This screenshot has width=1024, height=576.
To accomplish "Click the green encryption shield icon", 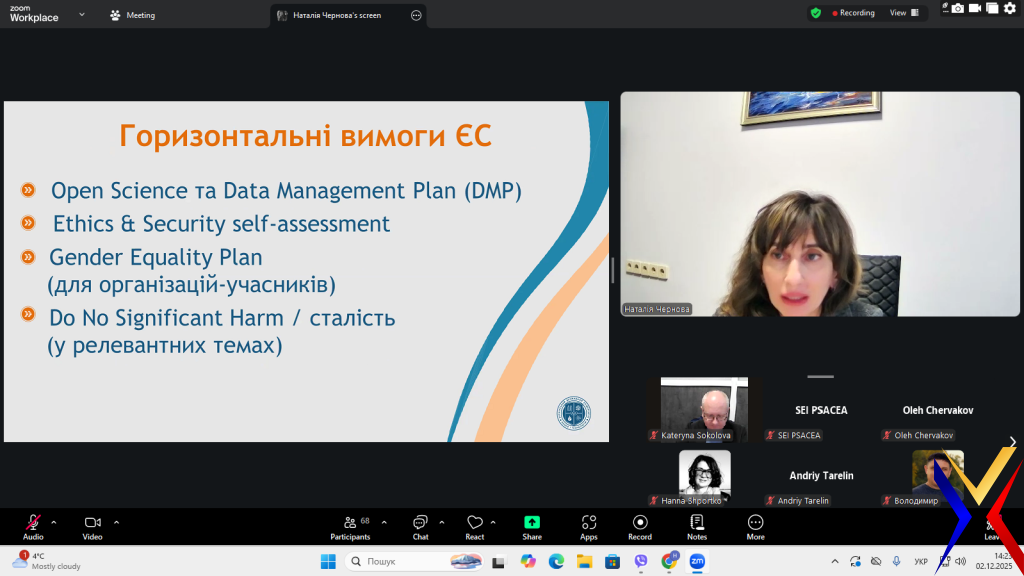I will 816,13.
